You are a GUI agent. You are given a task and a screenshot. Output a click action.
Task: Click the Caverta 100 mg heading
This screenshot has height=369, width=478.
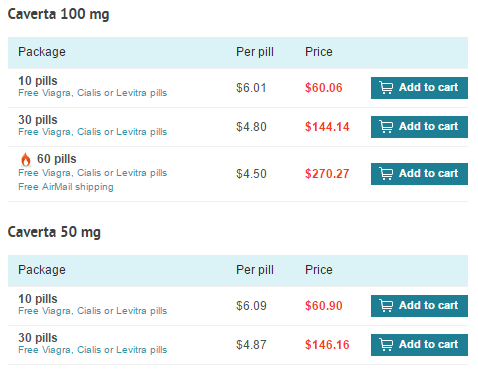58,14
